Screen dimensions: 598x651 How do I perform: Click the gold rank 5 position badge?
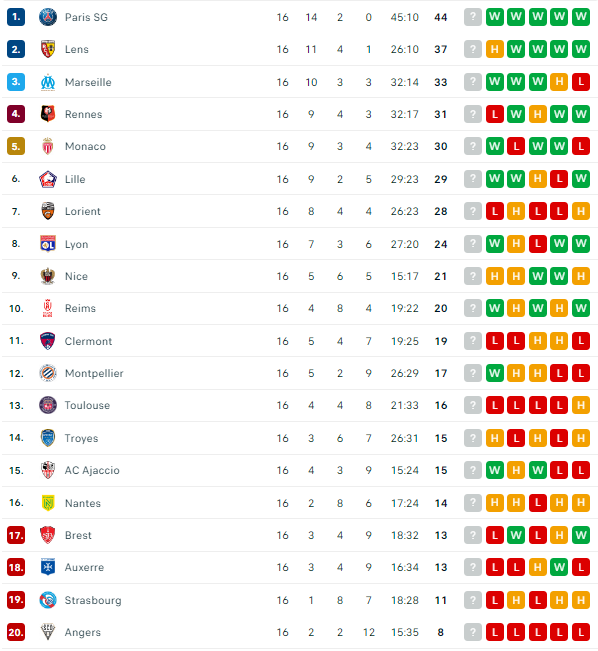16,146
